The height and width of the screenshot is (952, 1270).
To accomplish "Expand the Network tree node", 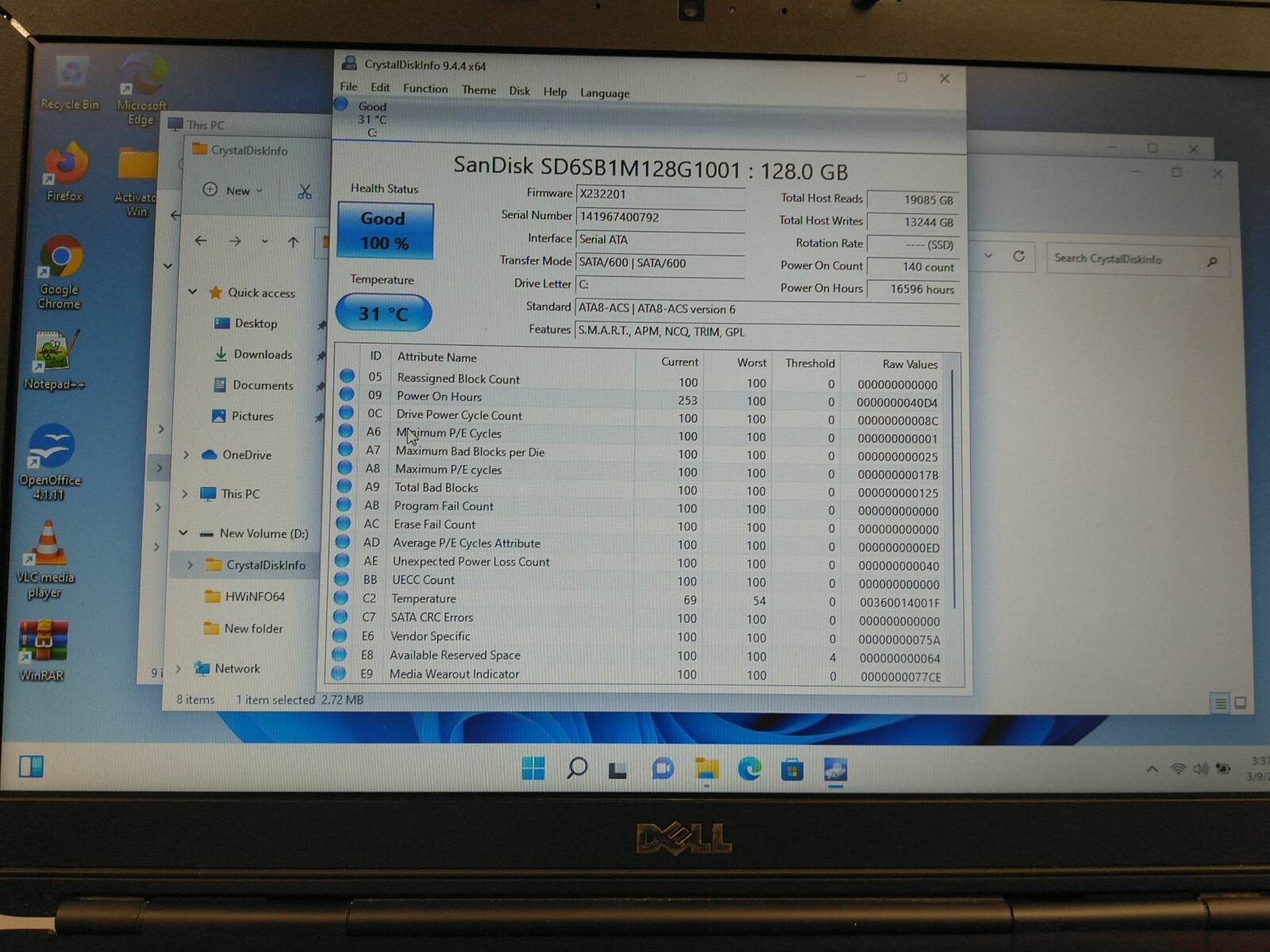I will (x=178, y=668).
